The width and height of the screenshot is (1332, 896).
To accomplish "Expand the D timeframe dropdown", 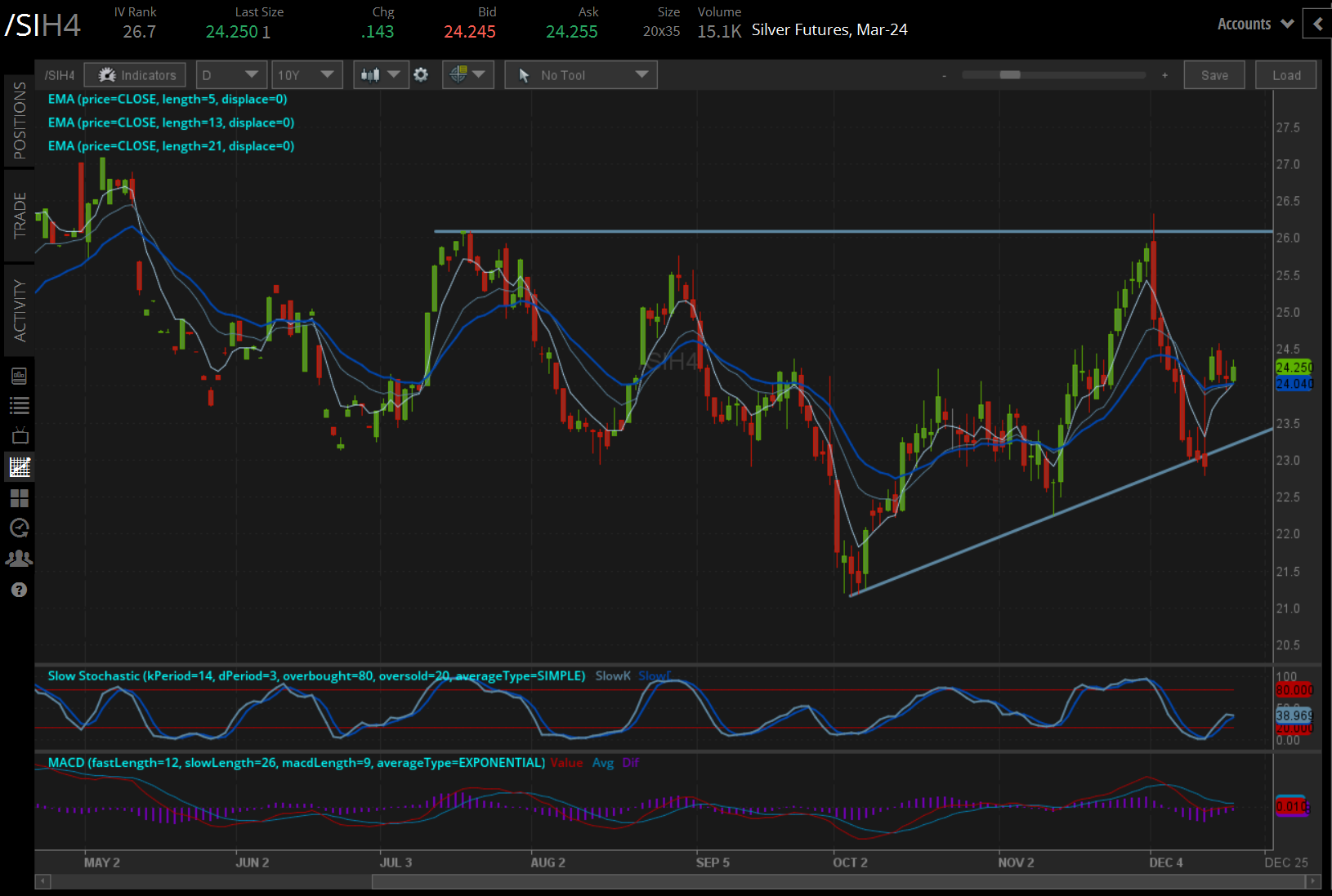I will (231, 75).
